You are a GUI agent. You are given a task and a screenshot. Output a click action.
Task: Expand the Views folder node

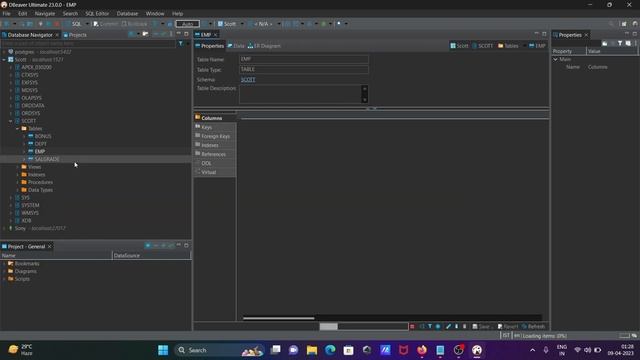point(18,167)
